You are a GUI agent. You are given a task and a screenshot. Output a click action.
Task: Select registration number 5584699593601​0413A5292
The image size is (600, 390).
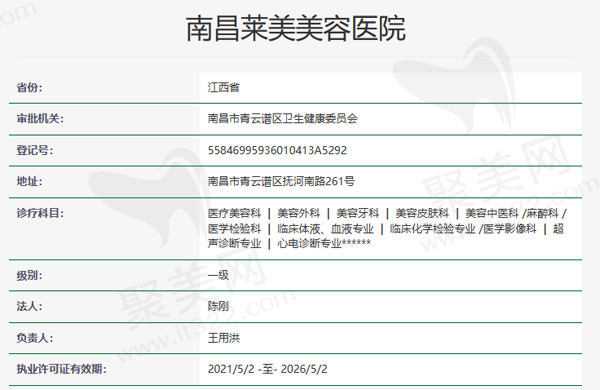(x=277, y=150)
